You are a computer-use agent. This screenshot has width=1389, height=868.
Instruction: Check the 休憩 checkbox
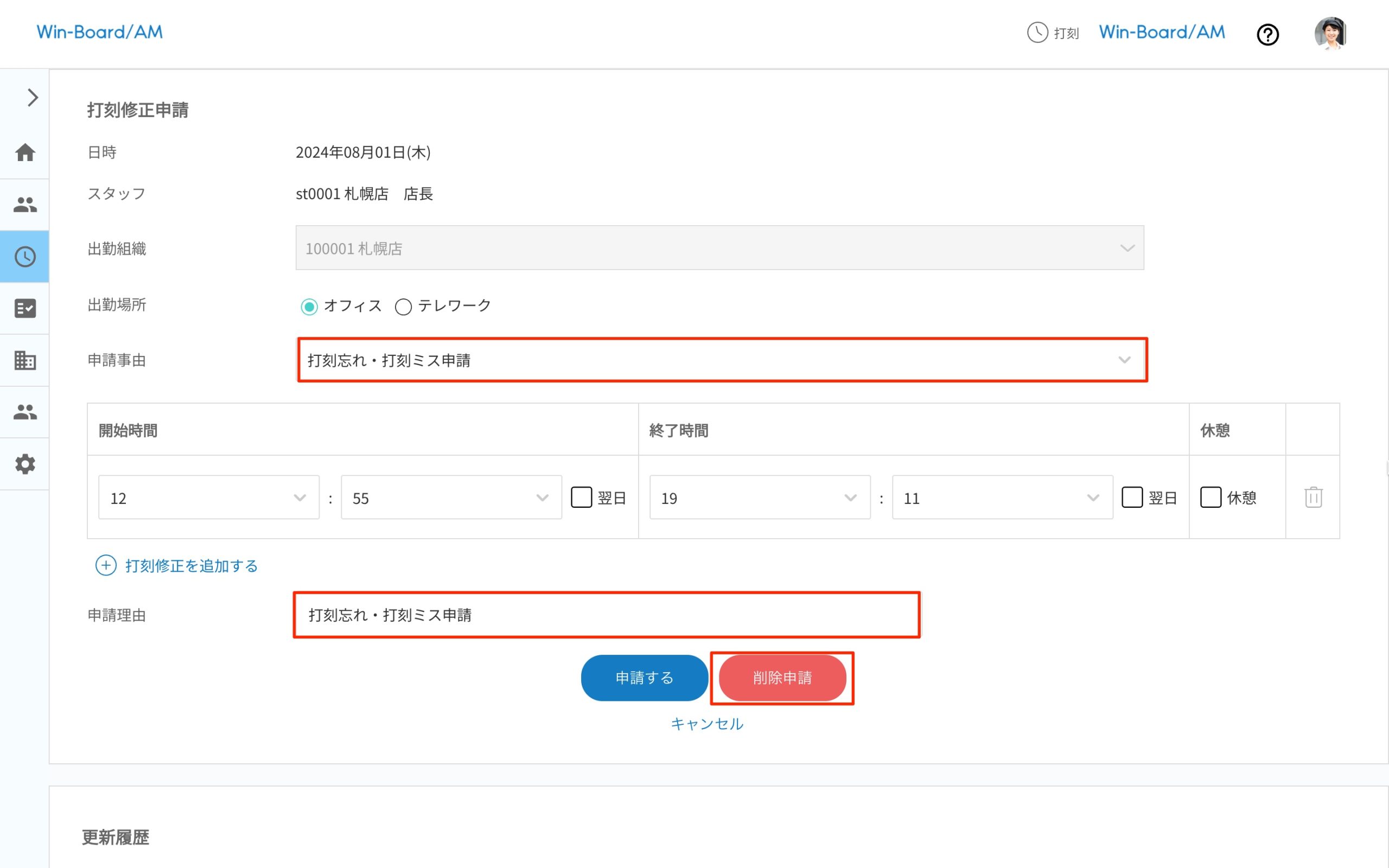[x=1210, y=497]
